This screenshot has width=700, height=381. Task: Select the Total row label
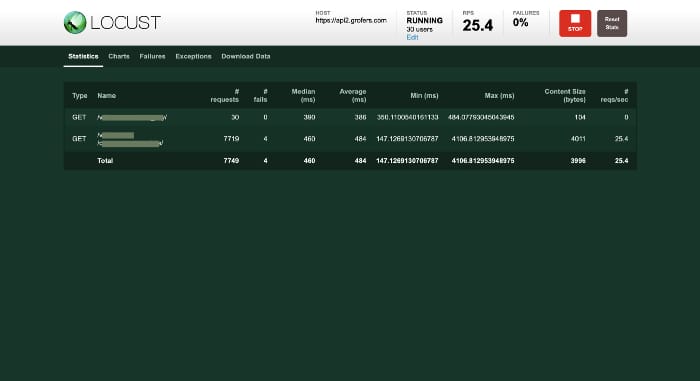tap(105, 161)
